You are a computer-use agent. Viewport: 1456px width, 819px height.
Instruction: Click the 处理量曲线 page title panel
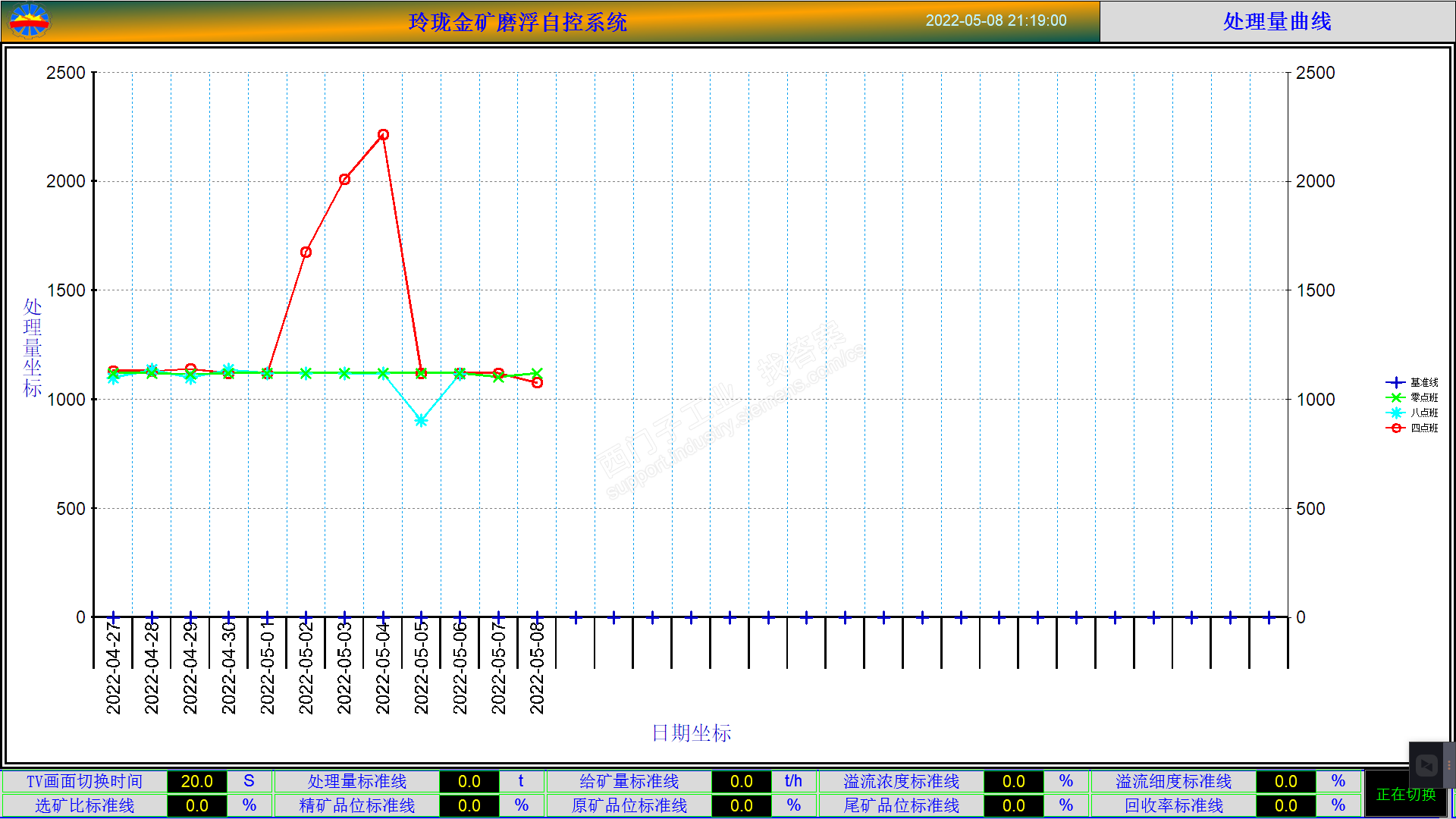tap(1277, 21)
